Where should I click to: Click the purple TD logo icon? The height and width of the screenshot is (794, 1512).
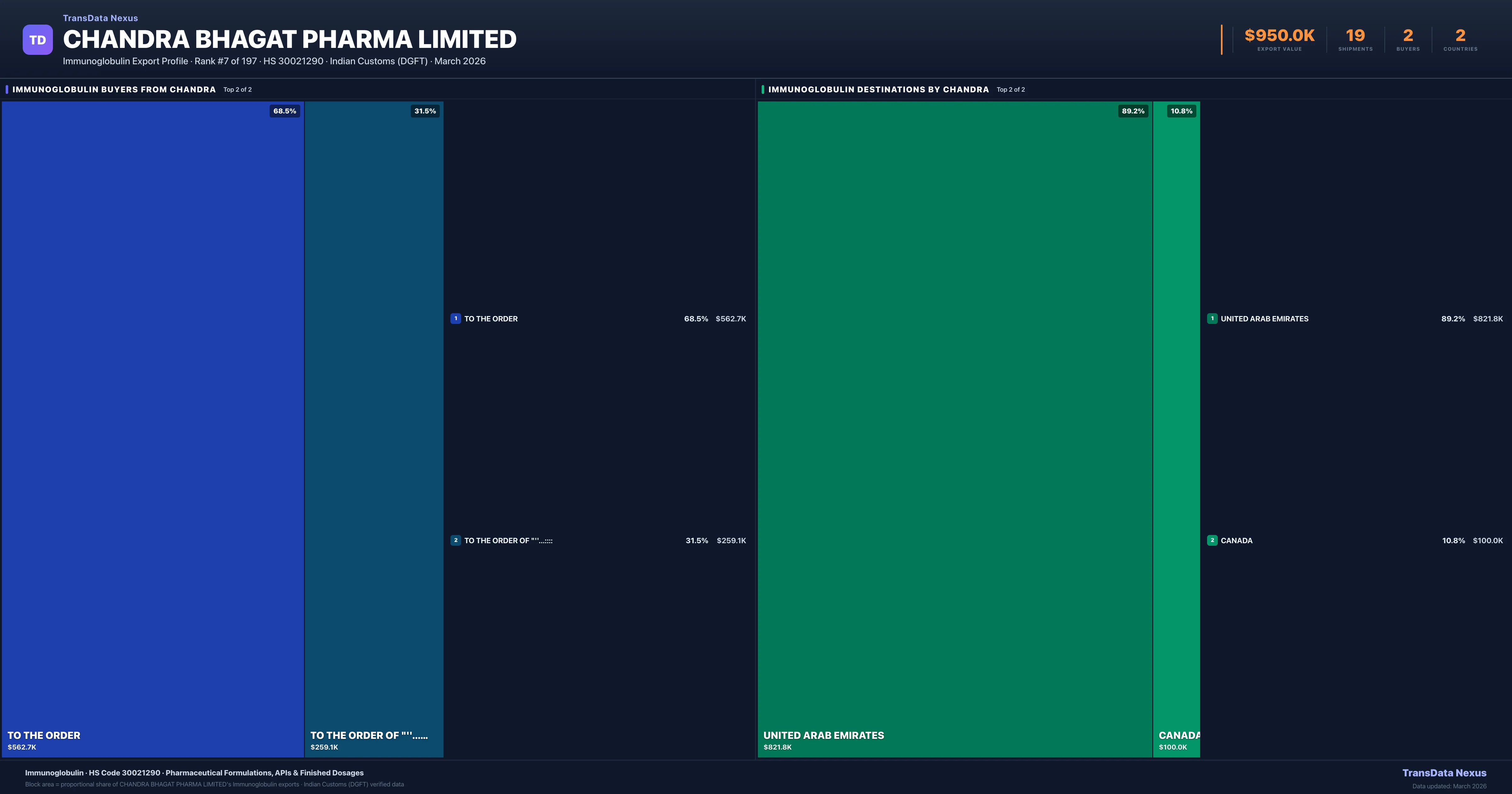[x=37, y=40]
